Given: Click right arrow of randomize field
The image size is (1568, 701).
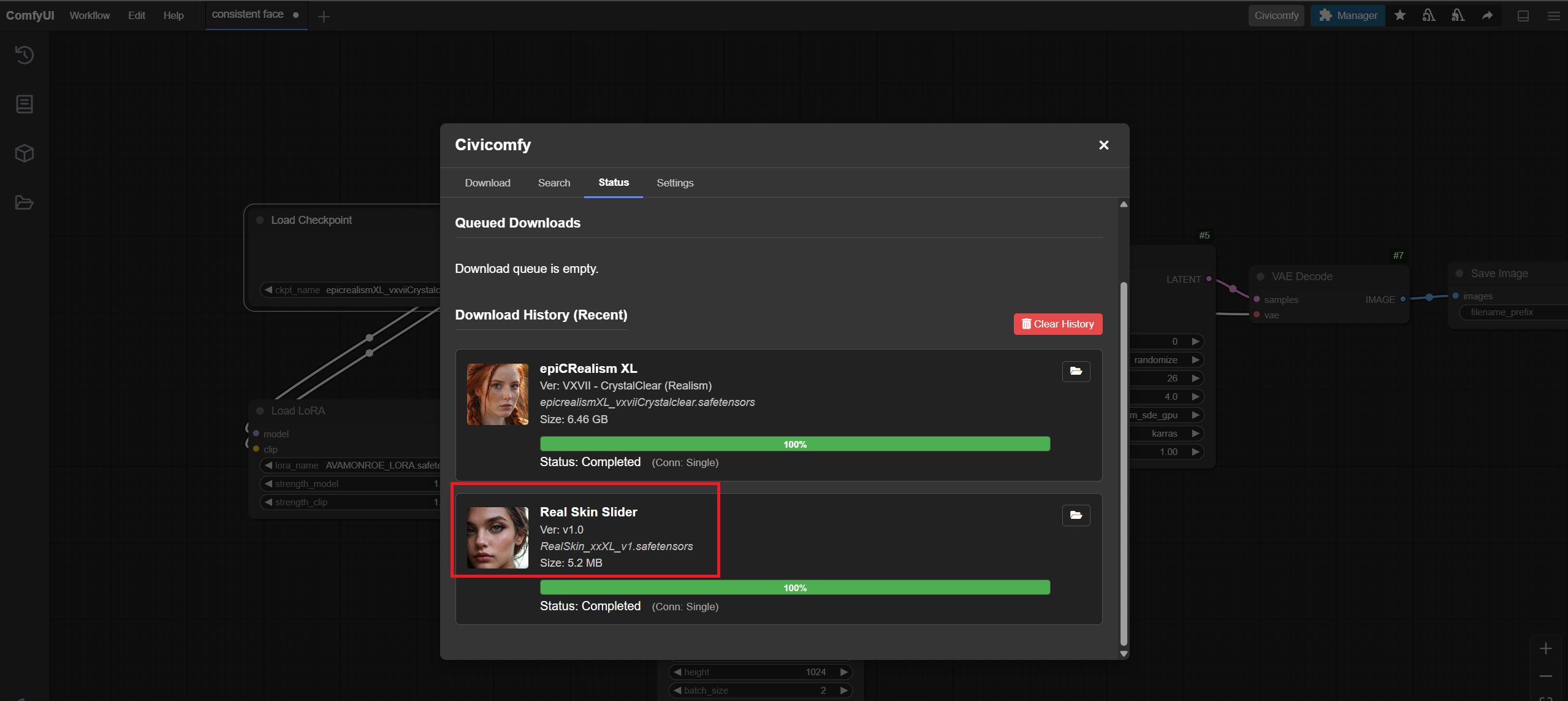Looking at the screenshot, I should coord(1195,360).
